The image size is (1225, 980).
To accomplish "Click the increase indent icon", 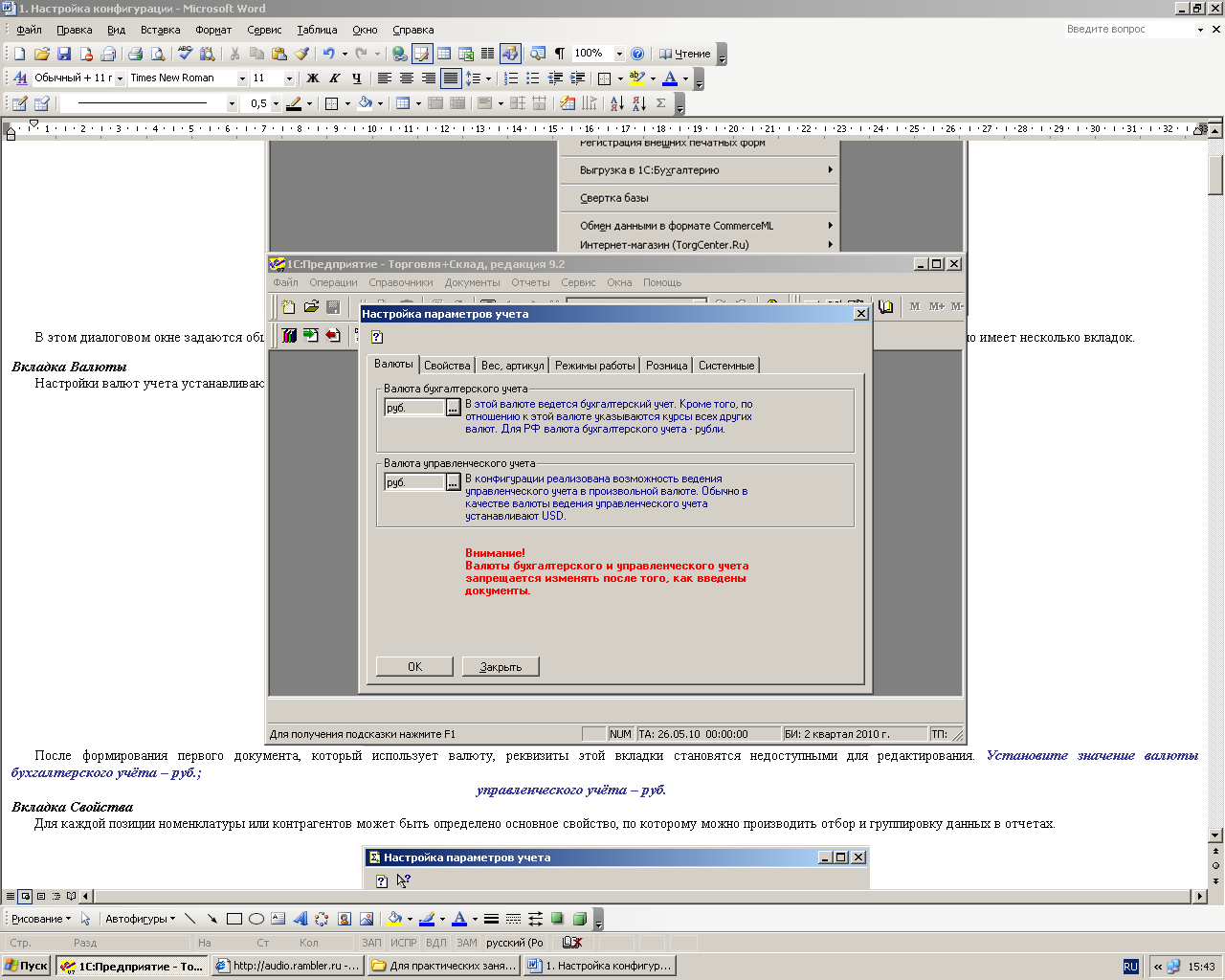I will coord(577,78).
